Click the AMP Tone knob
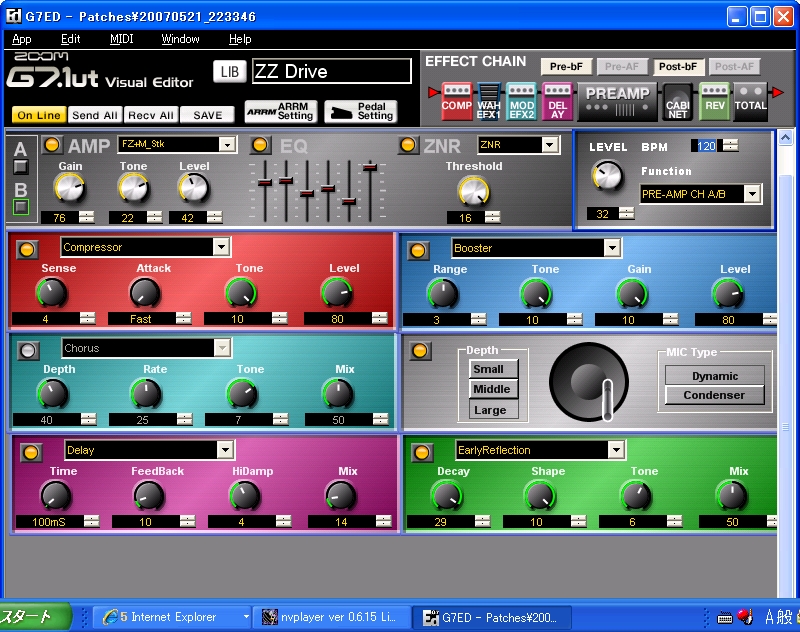This screenshot has height=632, width=800. coord(133,188)
